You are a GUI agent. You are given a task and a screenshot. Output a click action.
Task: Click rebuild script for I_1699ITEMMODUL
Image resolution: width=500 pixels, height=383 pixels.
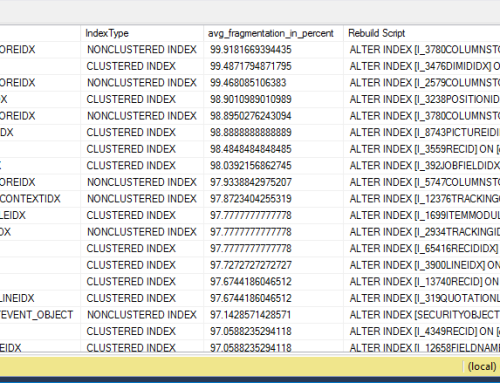[422, 215]
